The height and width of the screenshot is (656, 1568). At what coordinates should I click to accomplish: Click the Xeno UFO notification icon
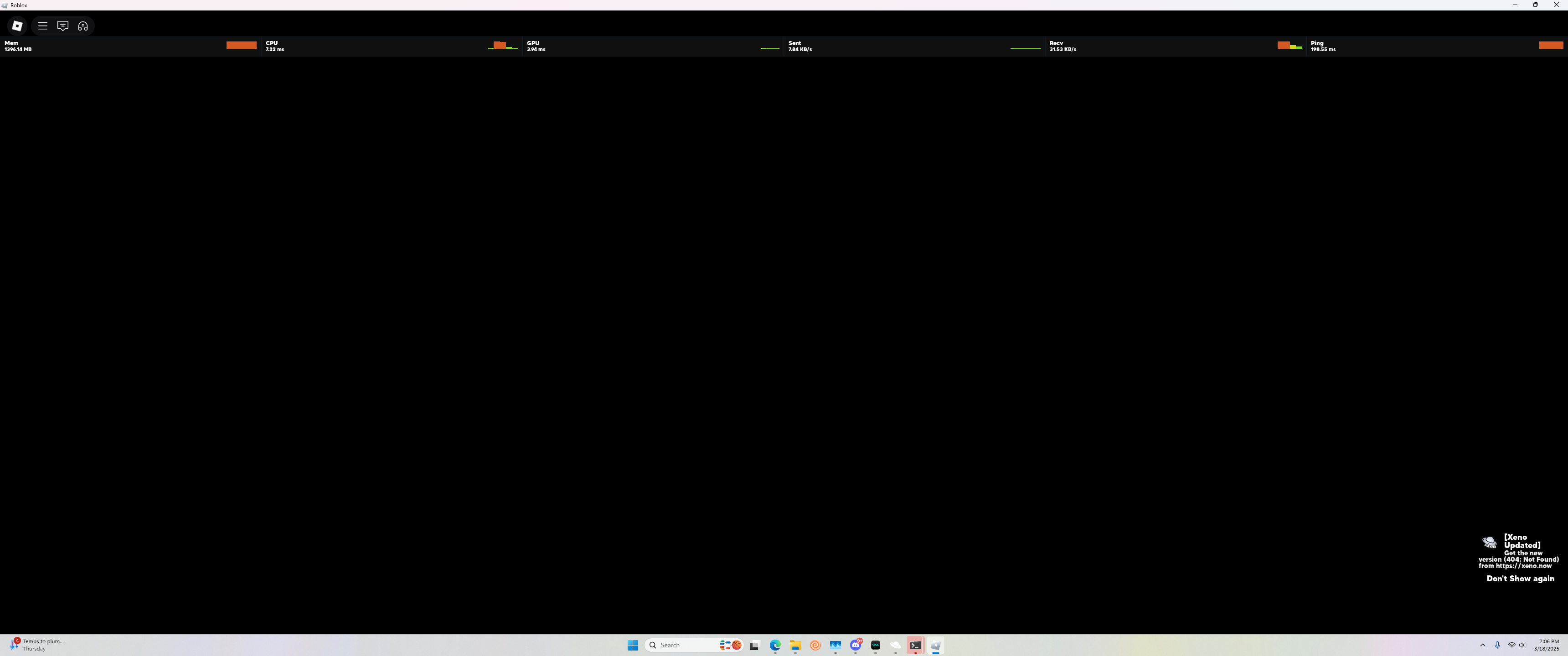[1489, 542]
